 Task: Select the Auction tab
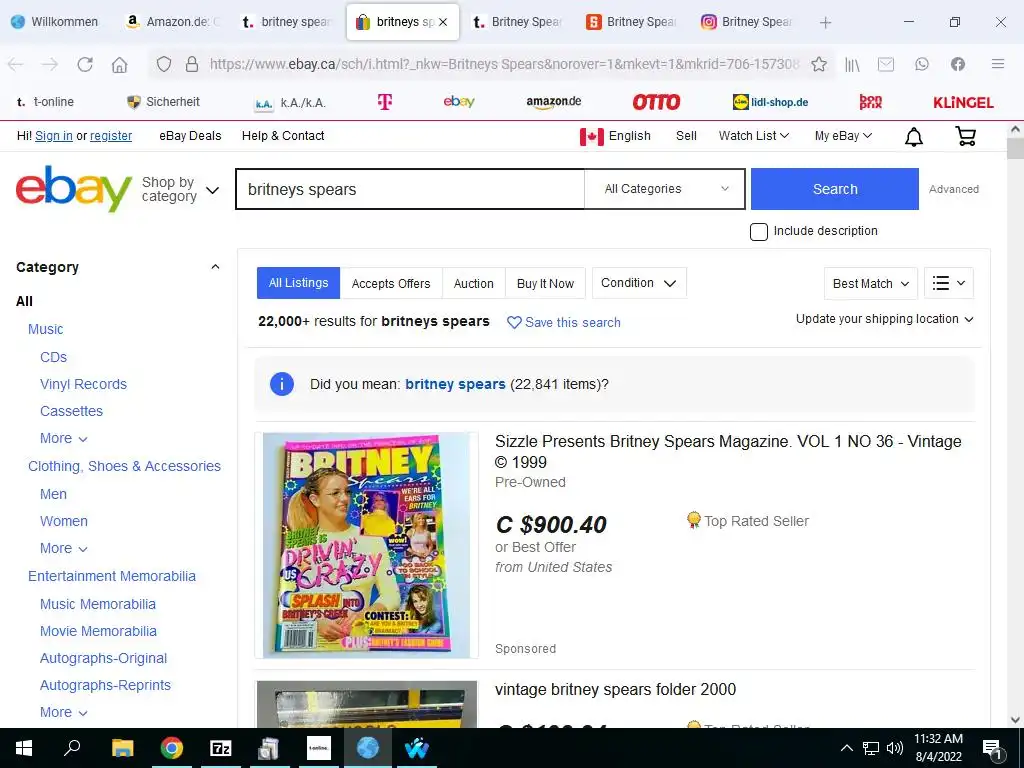pyautogui.click(x=473, y=283)
